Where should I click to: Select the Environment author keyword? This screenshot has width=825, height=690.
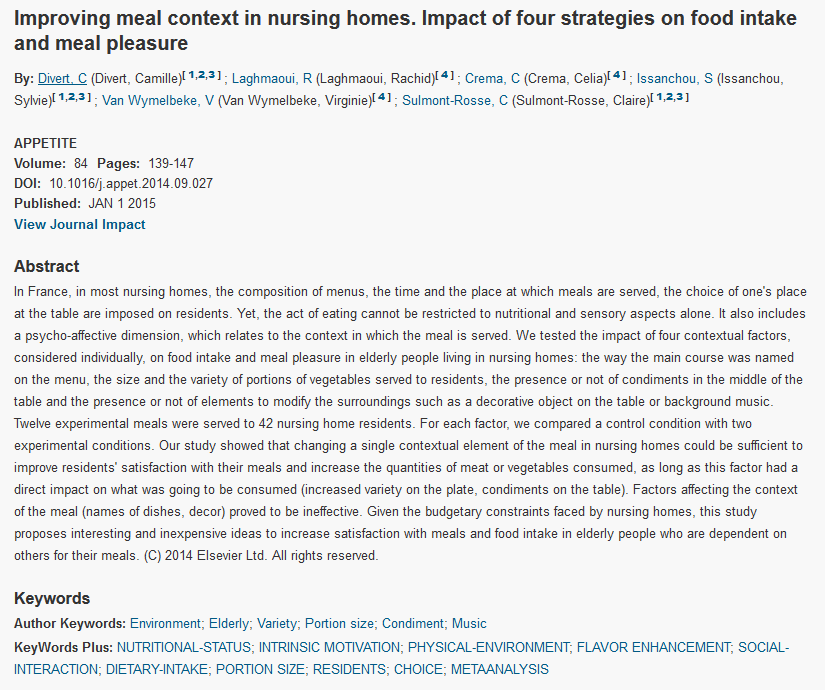pyautogui.click(x=165, y=624)
